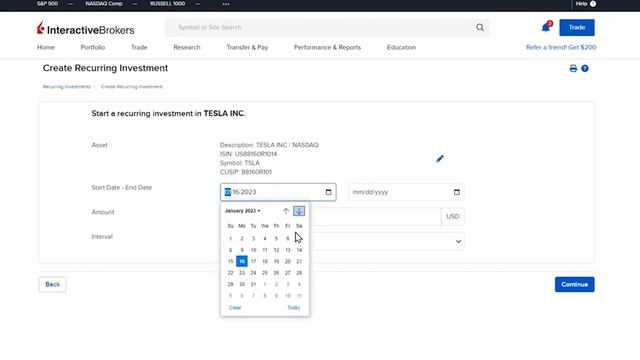Image resolution: width=640 pixels, height=360 pixels.
Task: Open the Portfolio menu
Action: (93, 47)
